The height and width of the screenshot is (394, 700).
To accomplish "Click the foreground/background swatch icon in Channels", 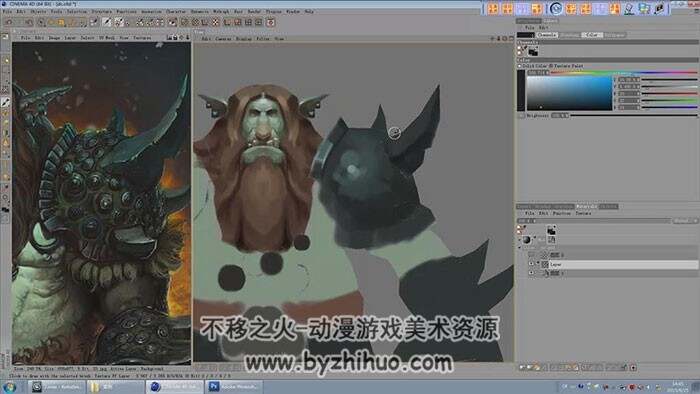I will tap(533, 52).
